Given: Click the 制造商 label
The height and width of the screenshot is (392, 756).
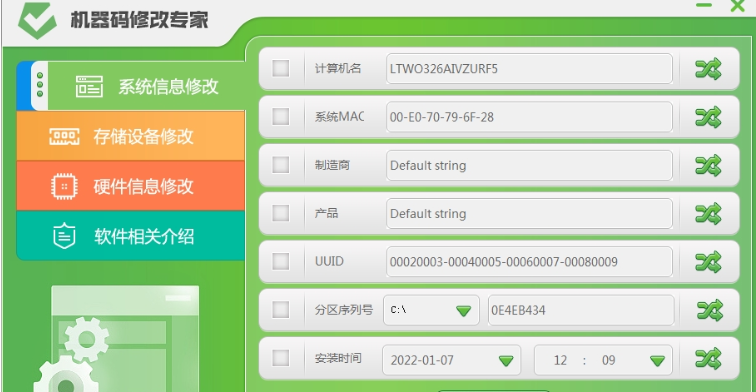Looking at the screenshot, I should [332, 165].
